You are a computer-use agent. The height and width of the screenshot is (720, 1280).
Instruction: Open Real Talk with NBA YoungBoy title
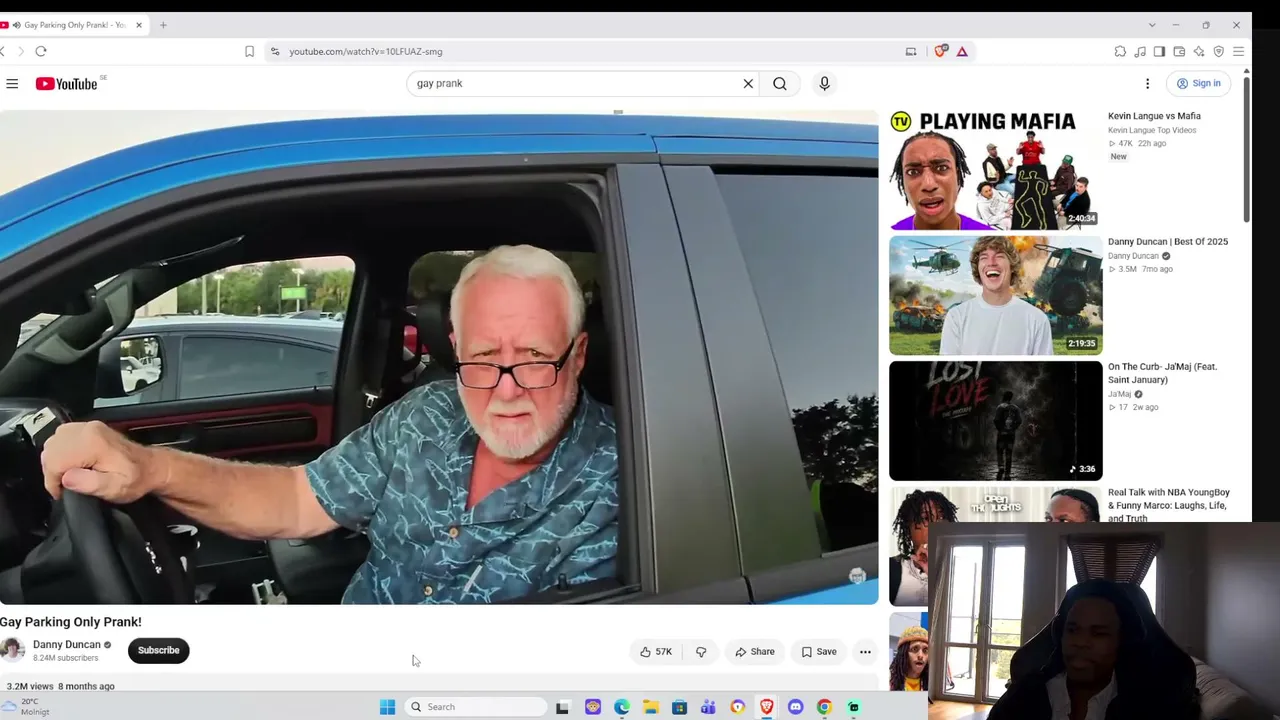click(1169, 505)
